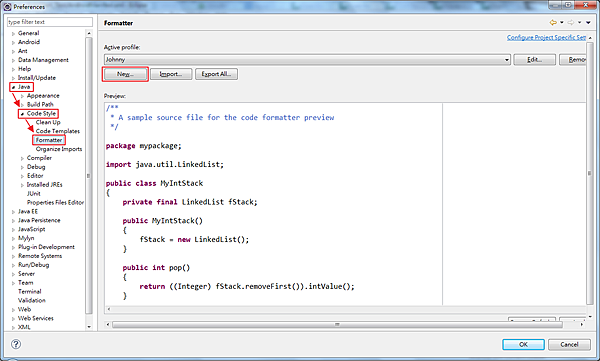The width and height of the screenshot is (600, 361).
Task: Select Java Persistence preference item
Action: tap(39, 221)
